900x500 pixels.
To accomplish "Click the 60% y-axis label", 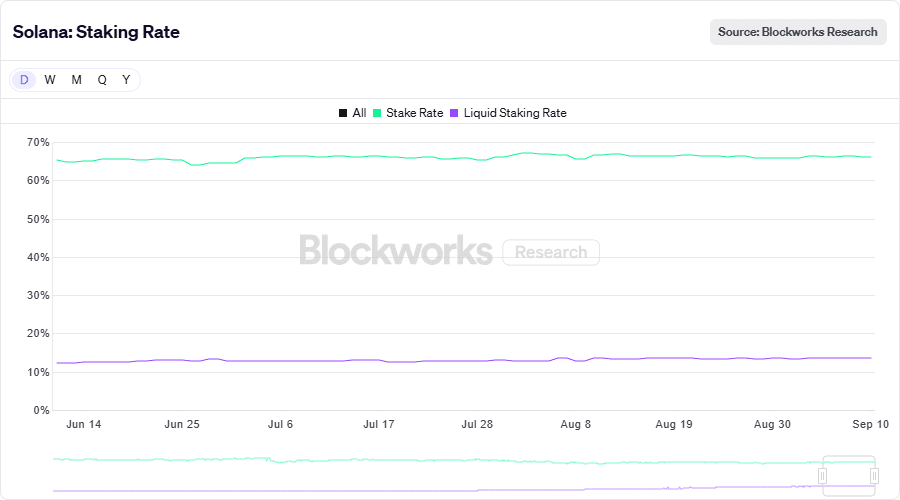I will (x=38, y=181).
